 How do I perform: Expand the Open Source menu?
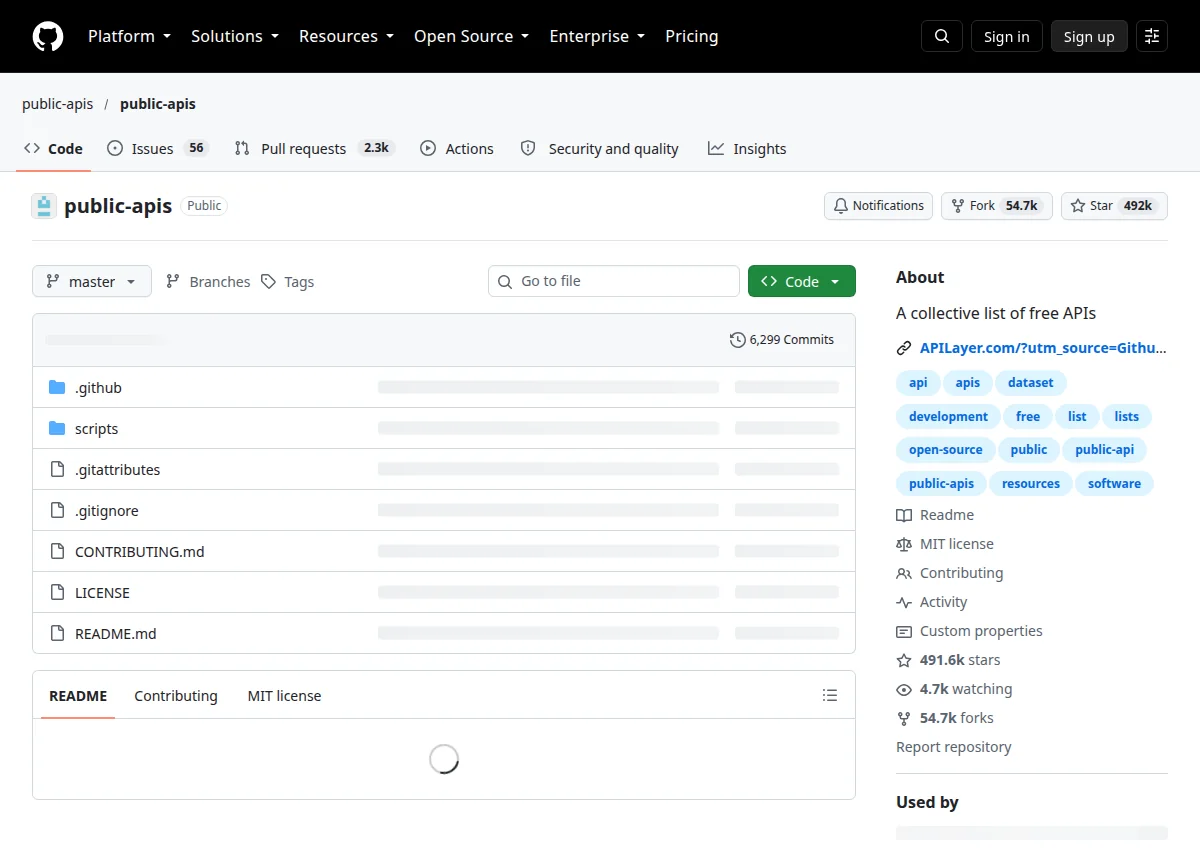(472, 36)
